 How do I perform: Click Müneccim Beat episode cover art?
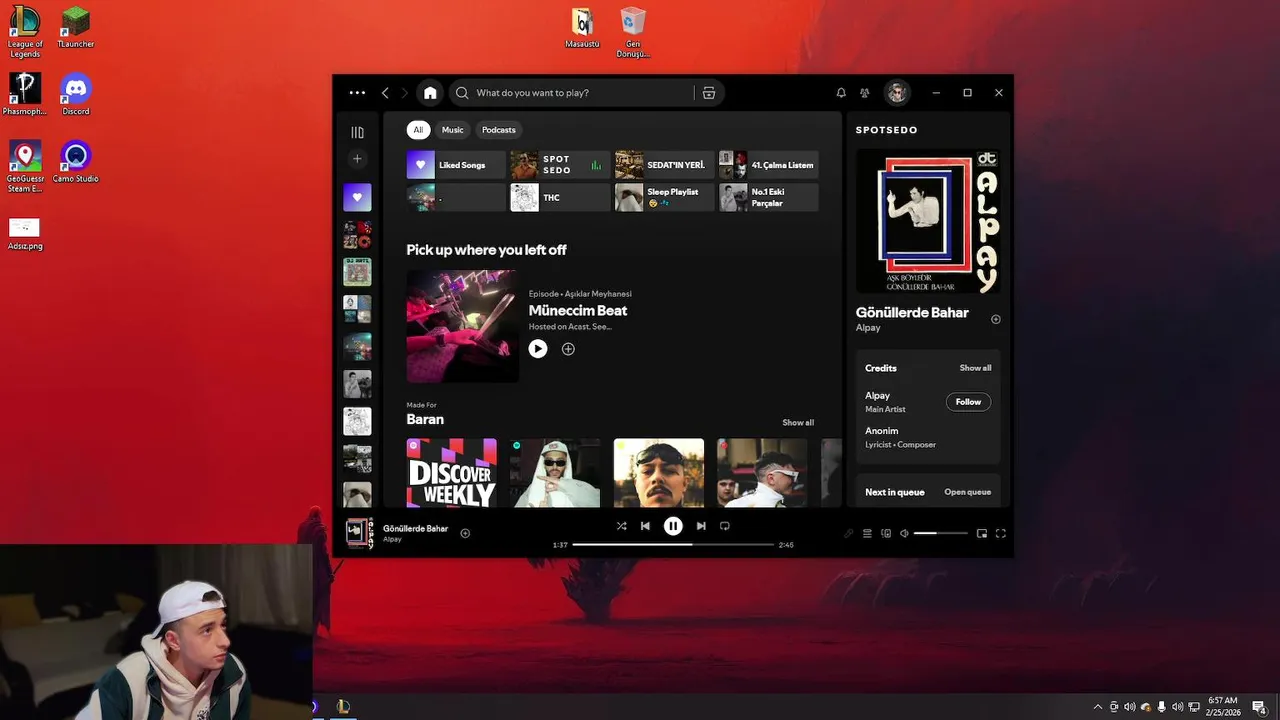[463, 326]
